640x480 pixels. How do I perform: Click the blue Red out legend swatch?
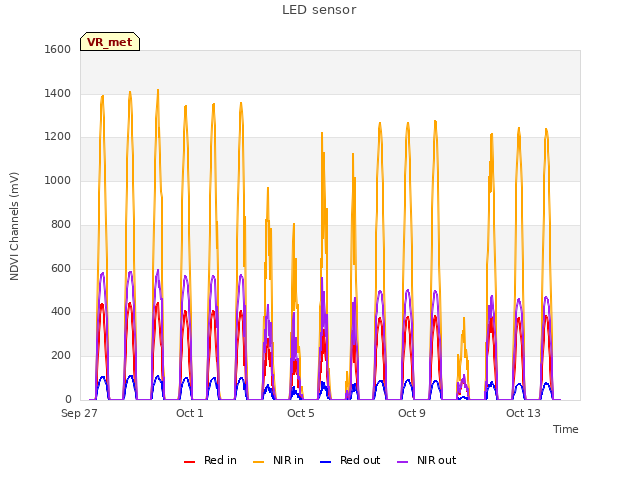point(325,462)
